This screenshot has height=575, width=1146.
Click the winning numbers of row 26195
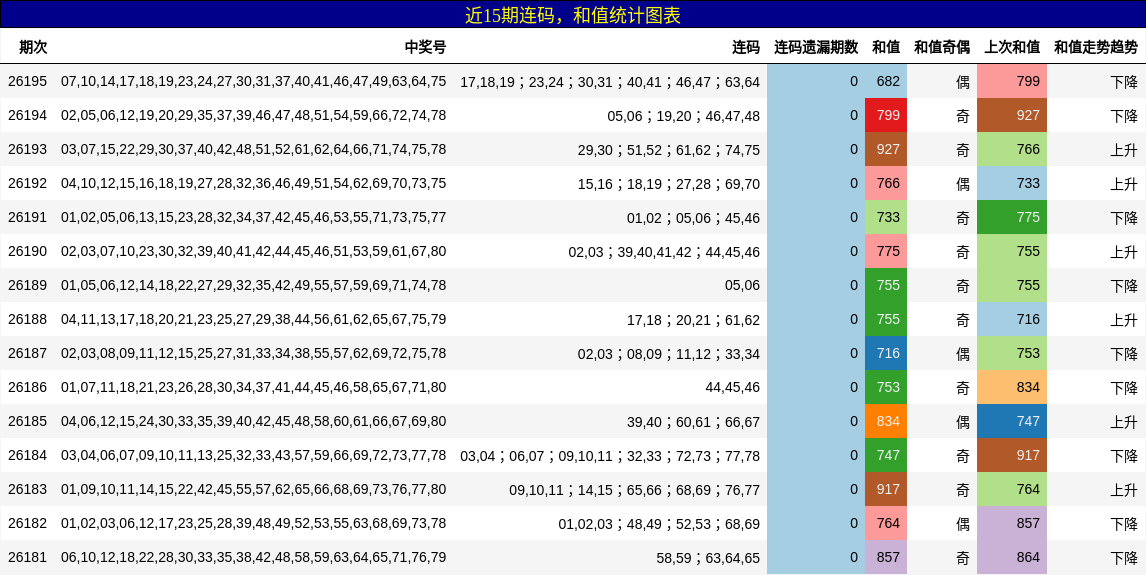254,81
